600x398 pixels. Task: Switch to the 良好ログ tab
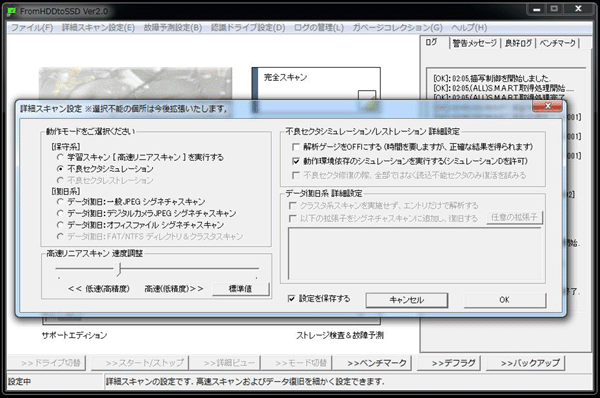[518, 43]
